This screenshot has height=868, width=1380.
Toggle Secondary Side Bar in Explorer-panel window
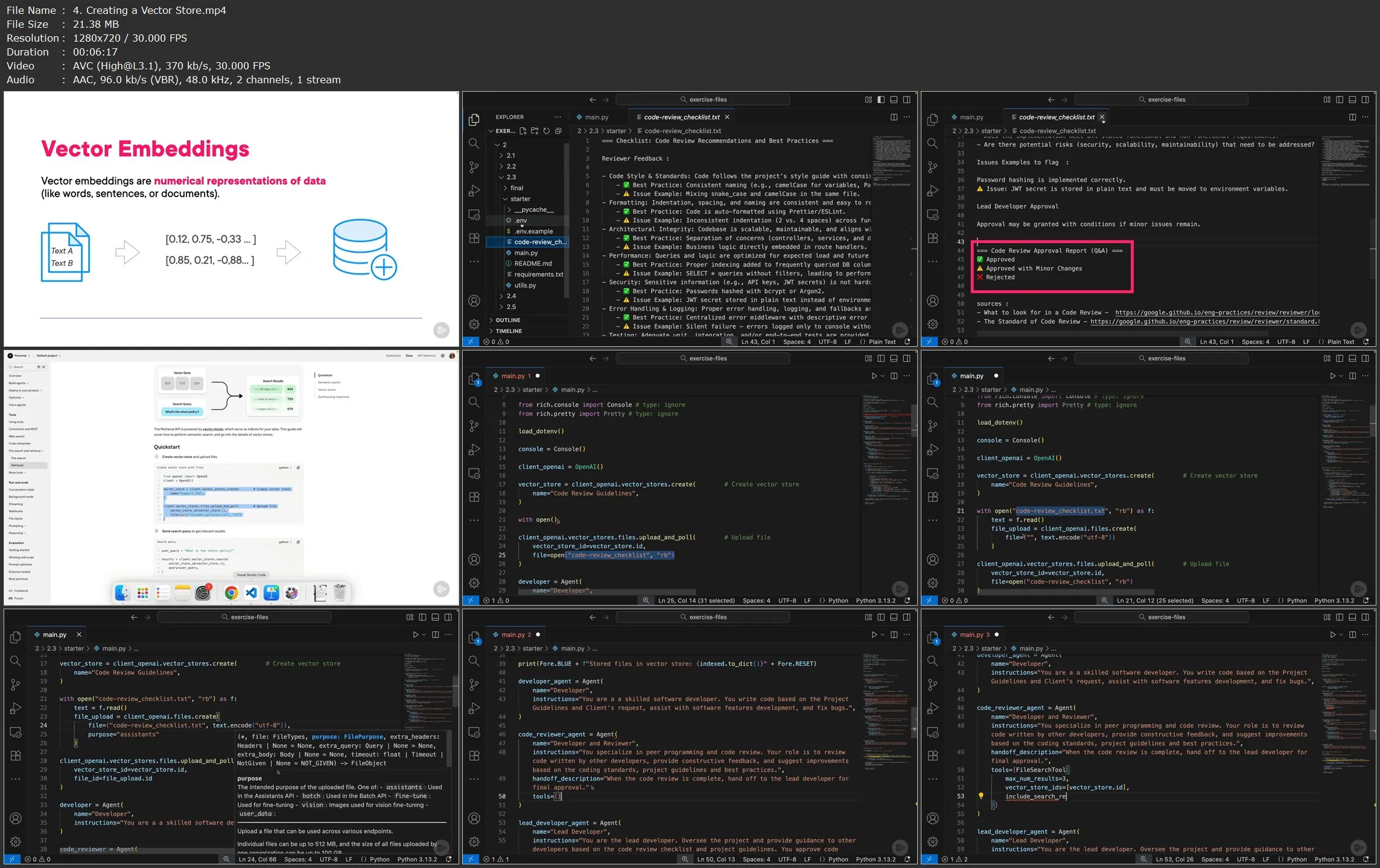coord(906,100)
